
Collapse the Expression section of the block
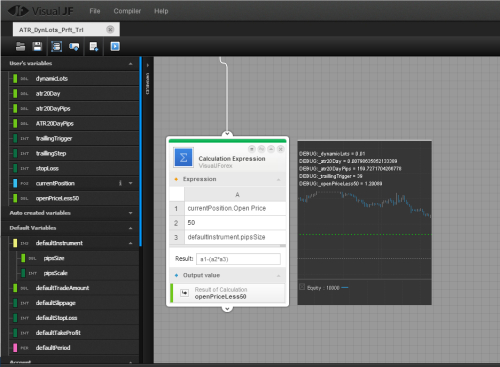point(279,180)
